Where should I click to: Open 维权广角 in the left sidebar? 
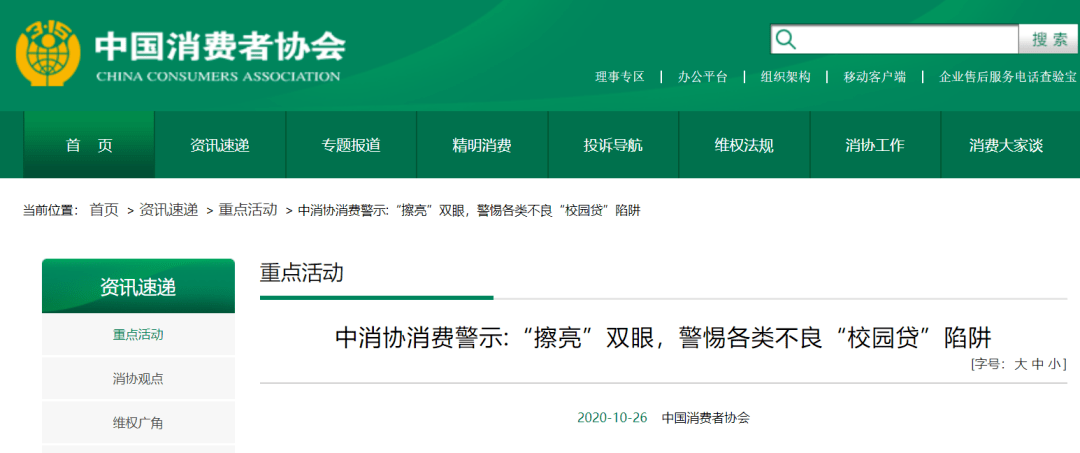pos(138,423)
